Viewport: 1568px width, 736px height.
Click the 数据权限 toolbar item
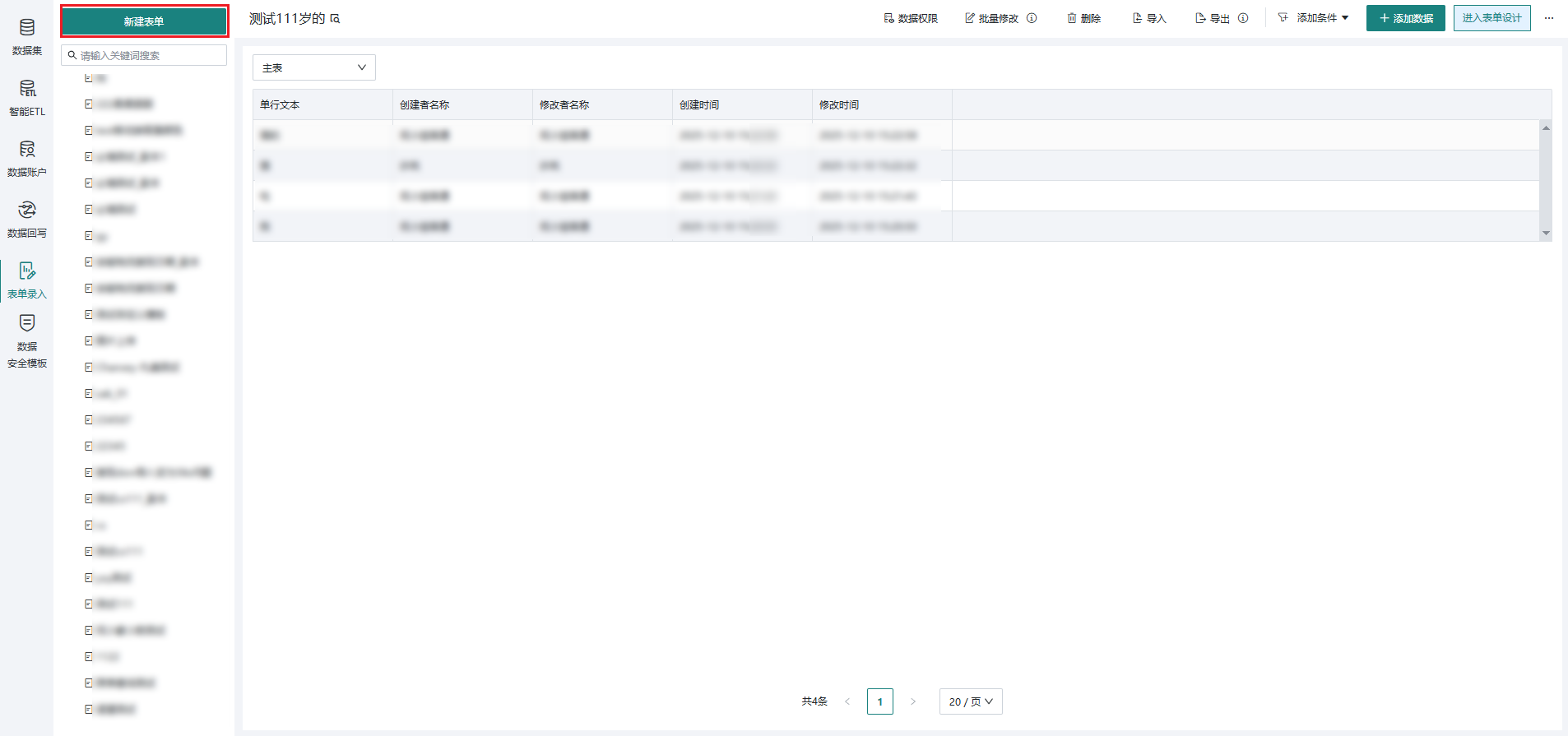pyautogui.click(x=911, y=18)
